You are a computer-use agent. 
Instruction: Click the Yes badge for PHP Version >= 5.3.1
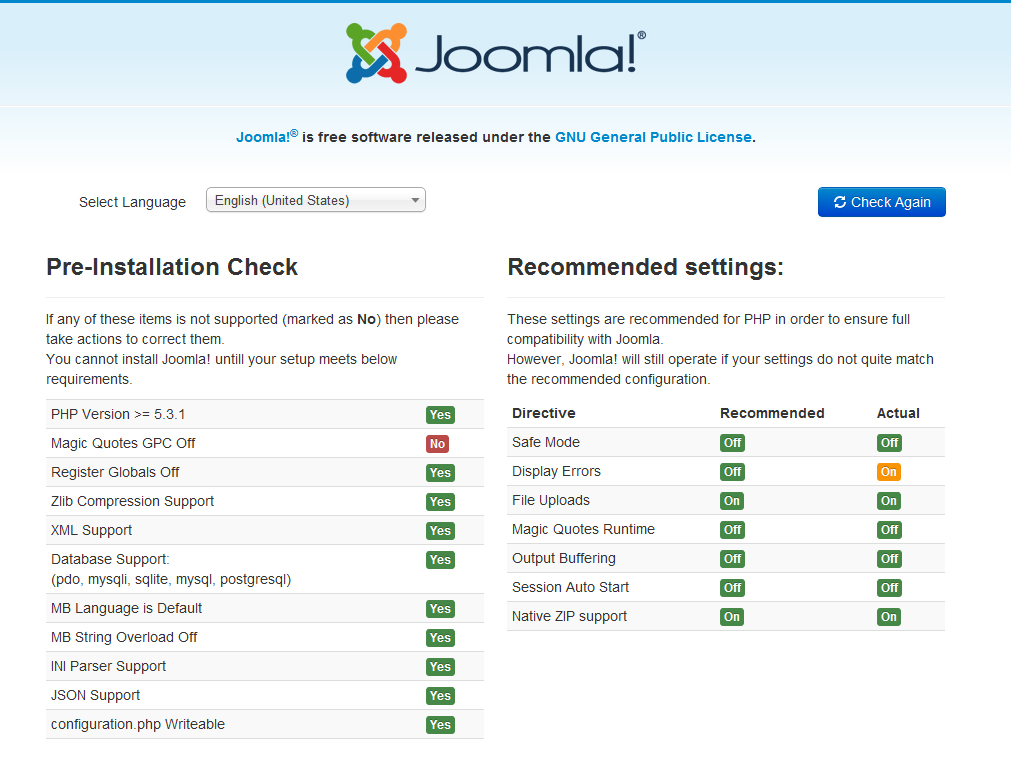point(440,415)
